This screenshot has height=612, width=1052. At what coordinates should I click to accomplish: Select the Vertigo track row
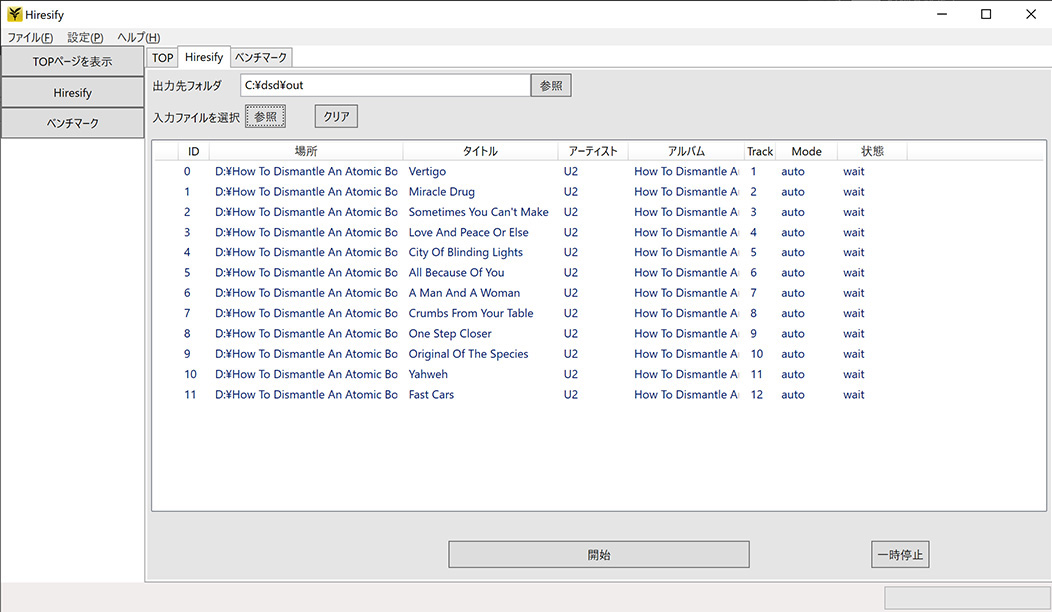point(427,172)
